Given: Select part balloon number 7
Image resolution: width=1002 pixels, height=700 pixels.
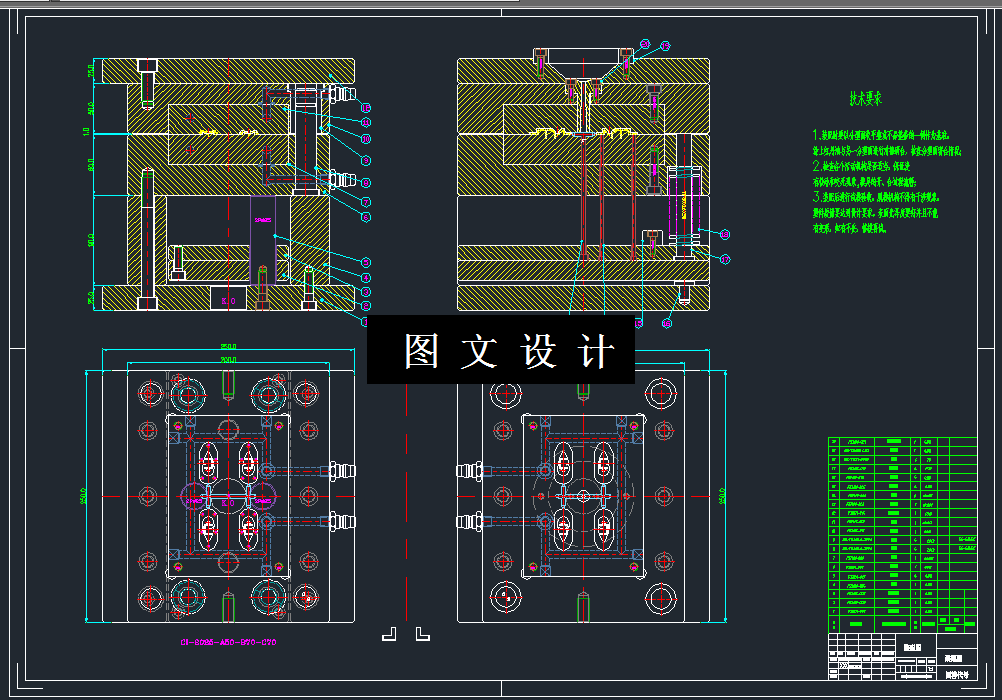Looking at the screenshot, I should (366, 202).
